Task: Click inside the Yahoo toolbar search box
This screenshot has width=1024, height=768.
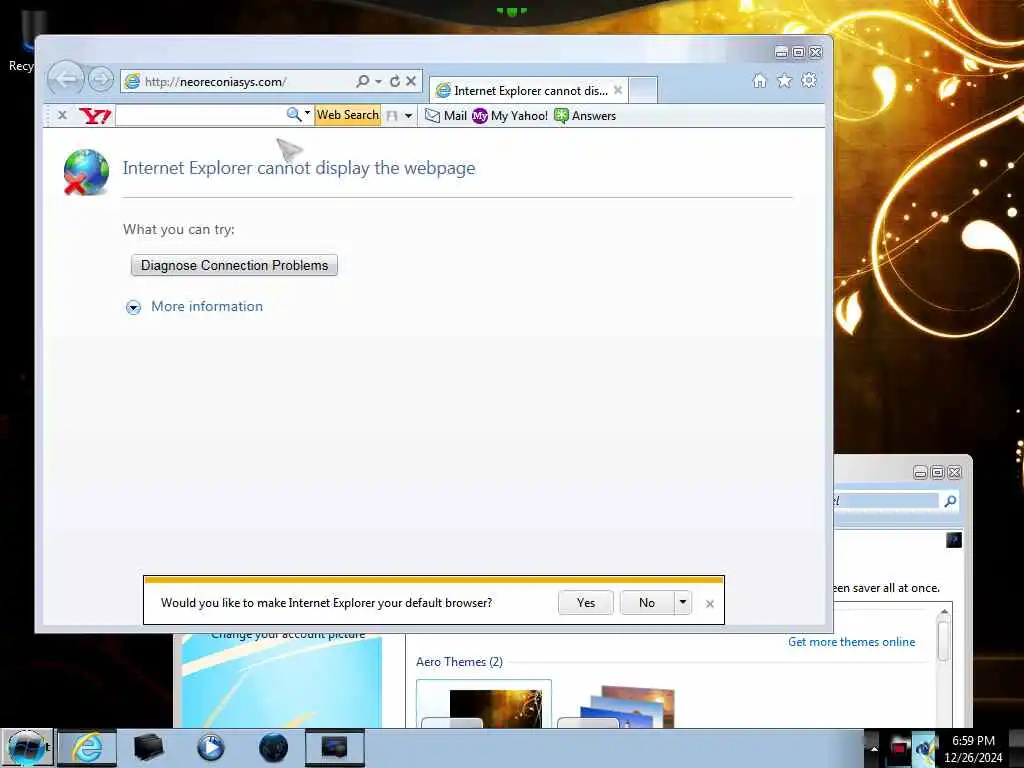Action: (200, 116)
